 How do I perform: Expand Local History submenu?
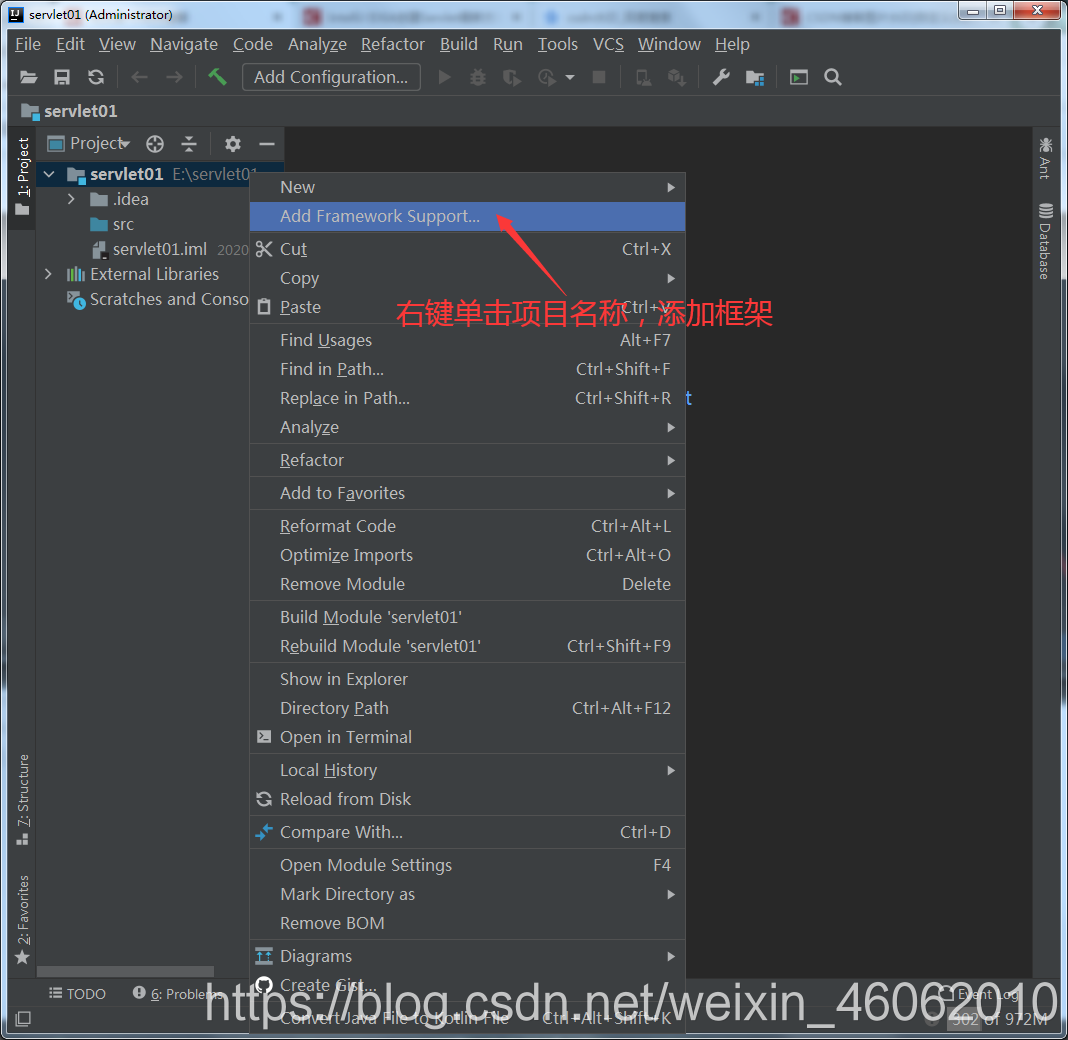(467, 770)
